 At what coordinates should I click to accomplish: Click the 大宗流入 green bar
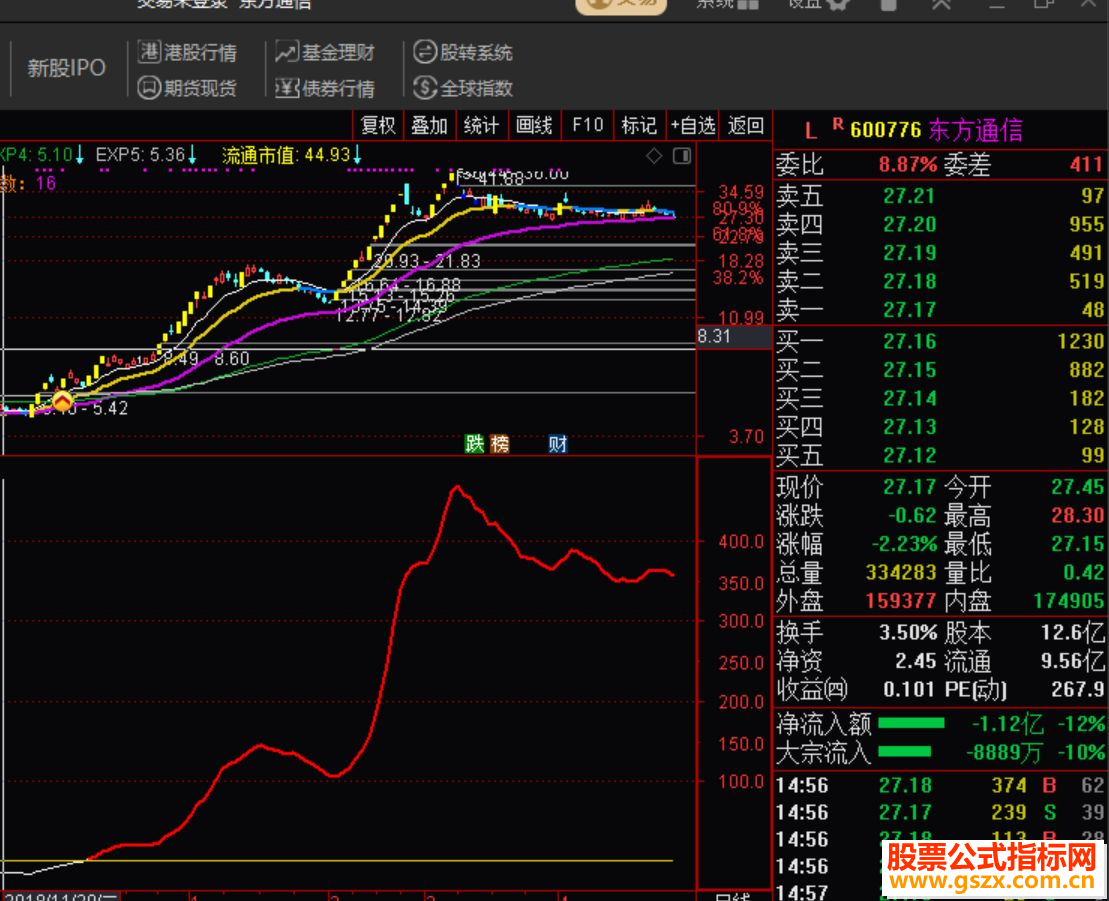(x=905, y=751)
